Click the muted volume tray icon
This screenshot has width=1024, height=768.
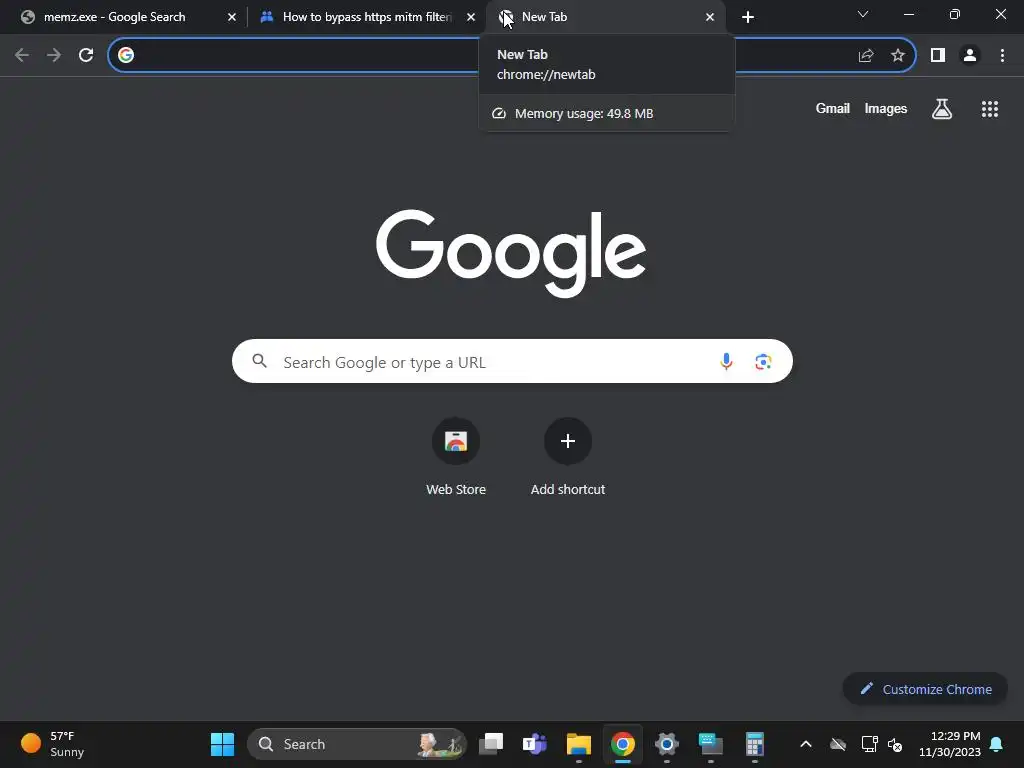895,744
